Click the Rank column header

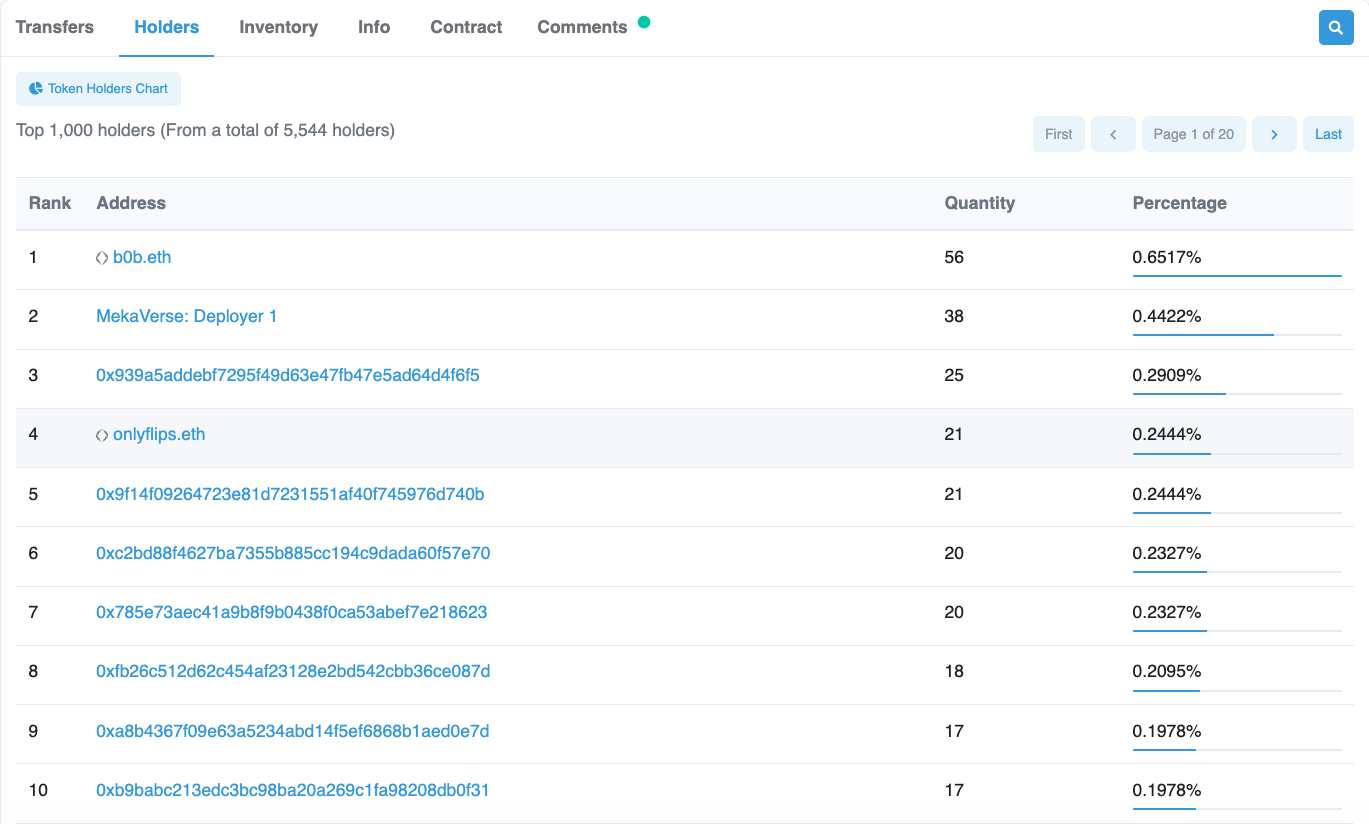50,203
